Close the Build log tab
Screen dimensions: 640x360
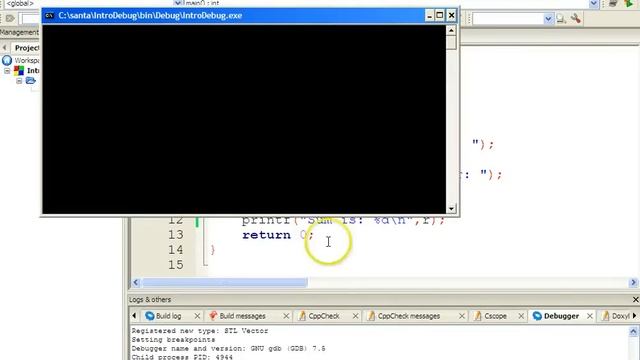[197, 316]
